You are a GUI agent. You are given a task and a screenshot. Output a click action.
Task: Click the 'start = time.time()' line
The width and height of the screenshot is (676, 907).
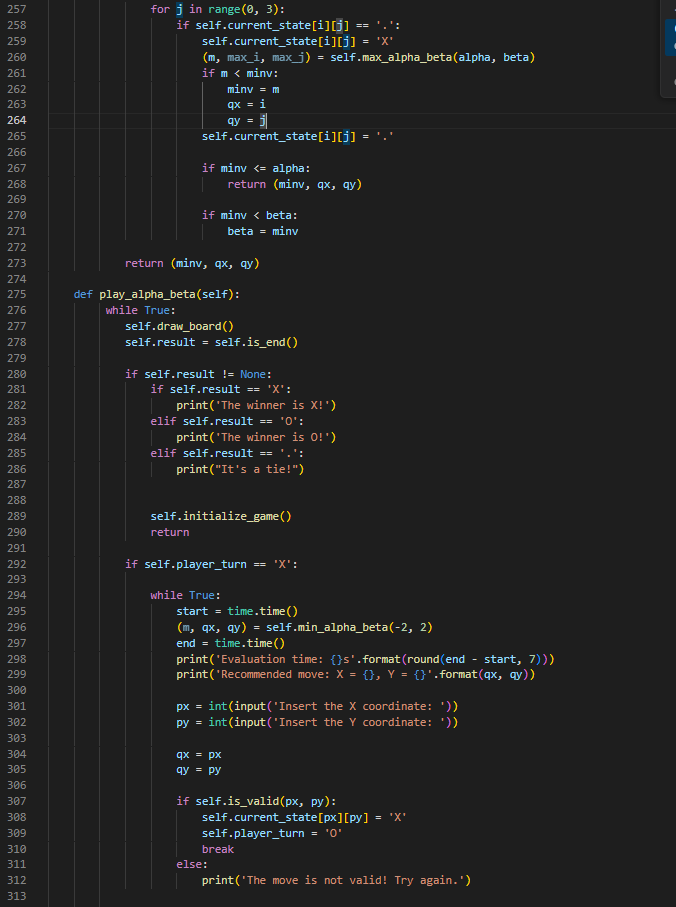tap(237, 611)
